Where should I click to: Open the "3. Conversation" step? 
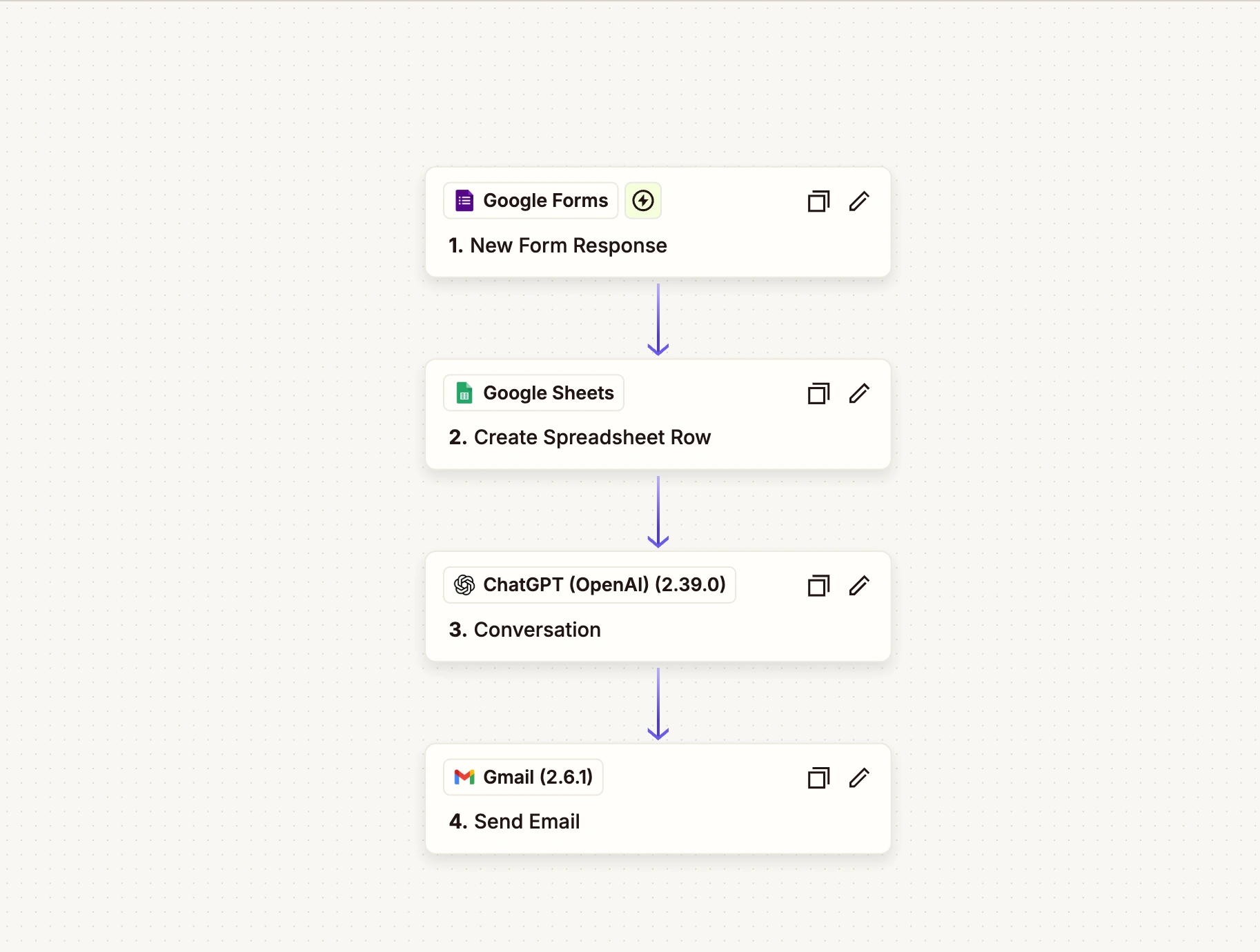(525, 630)
